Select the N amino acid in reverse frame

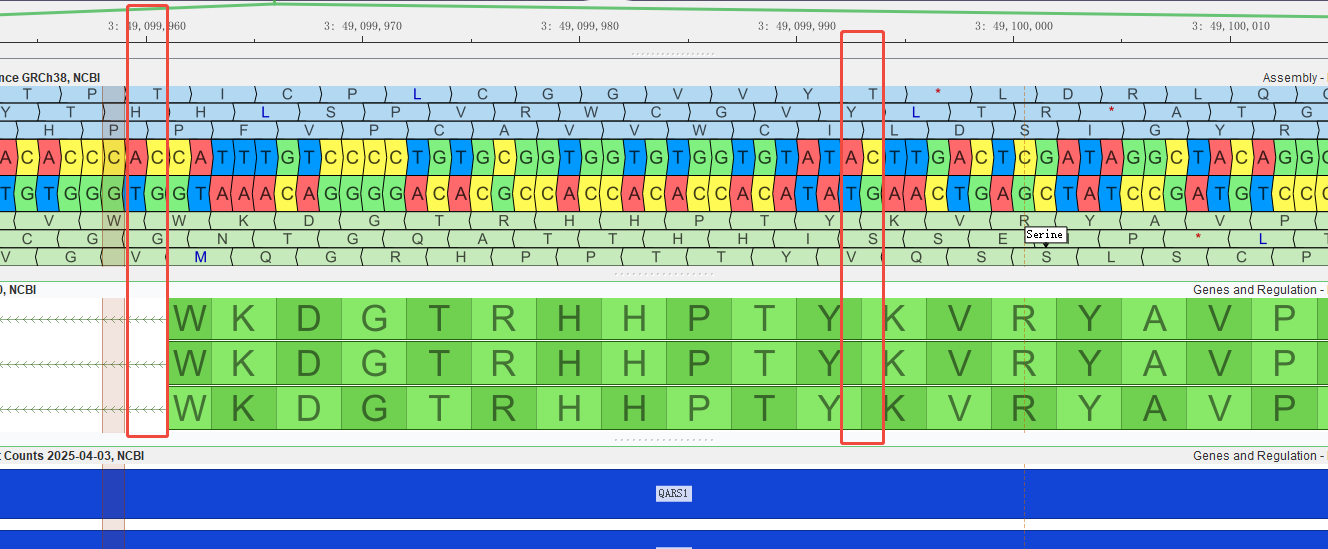coord(222,239)
